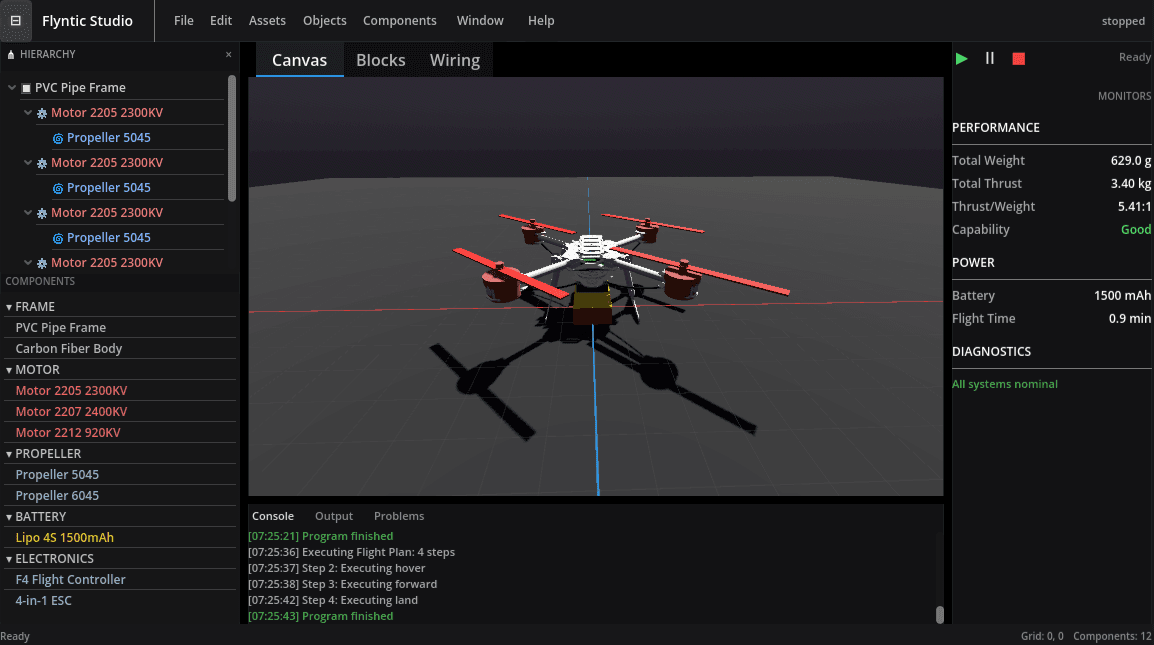Collapse the FRAME component category
The image size is (1154, 645).
pos(9,307)
